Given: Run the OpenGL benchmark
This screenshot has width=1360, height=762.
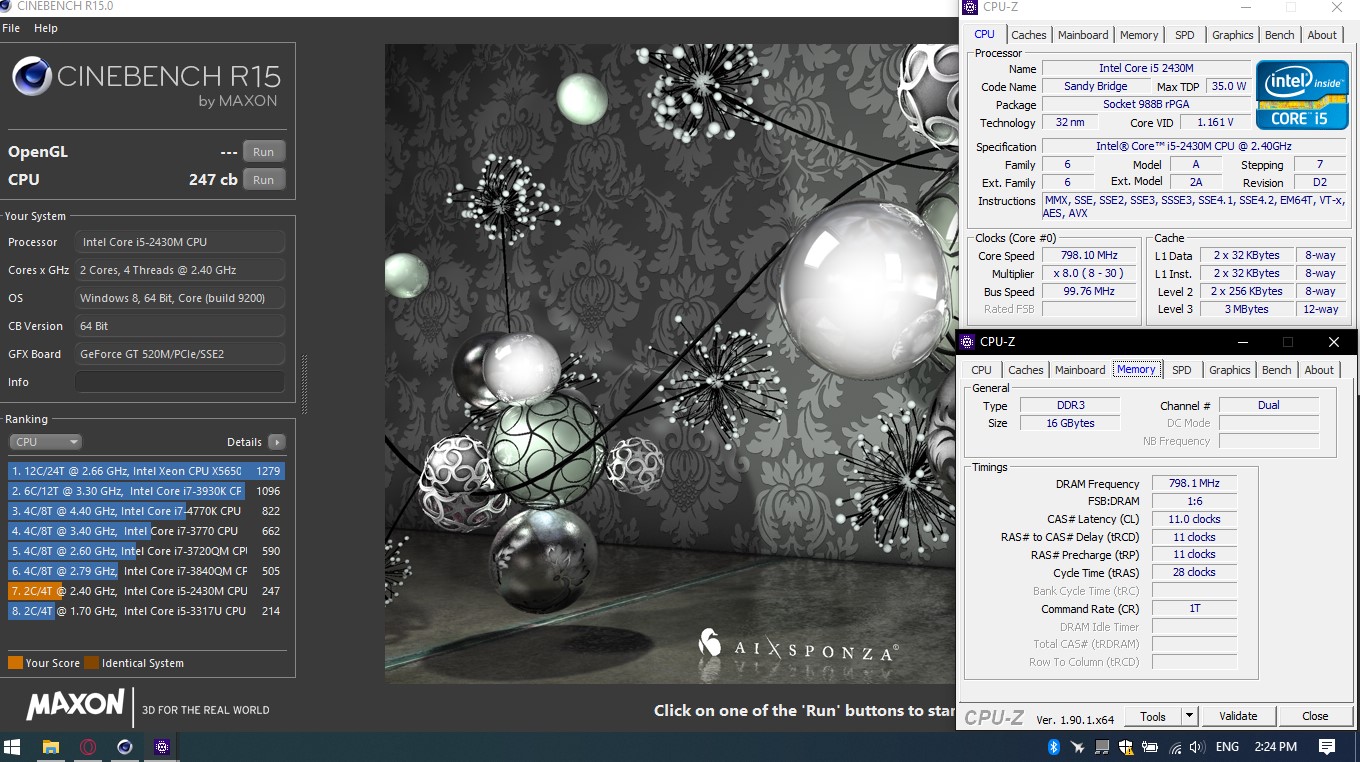Looking at the screenshot, I should 263,152.
